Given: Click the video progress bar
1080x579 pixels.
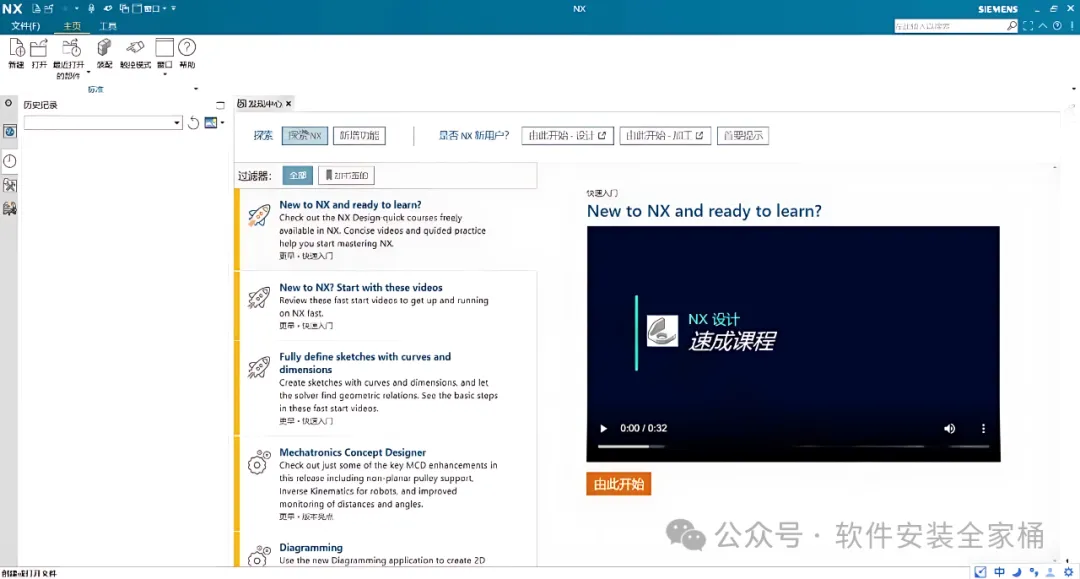Looking at the screenshot, I should (x=793, y=447).
